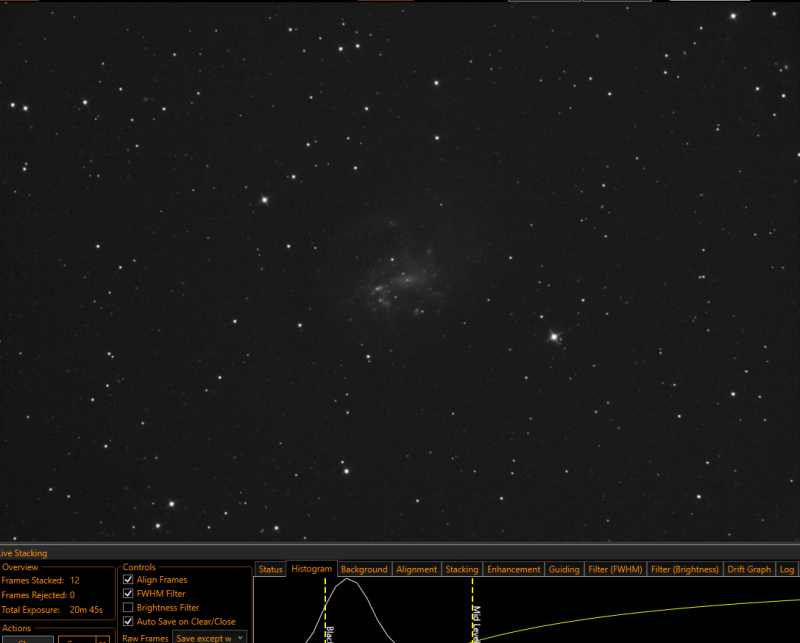
Task: Expand the Raw Frames save dropdown
Action: 209,637
